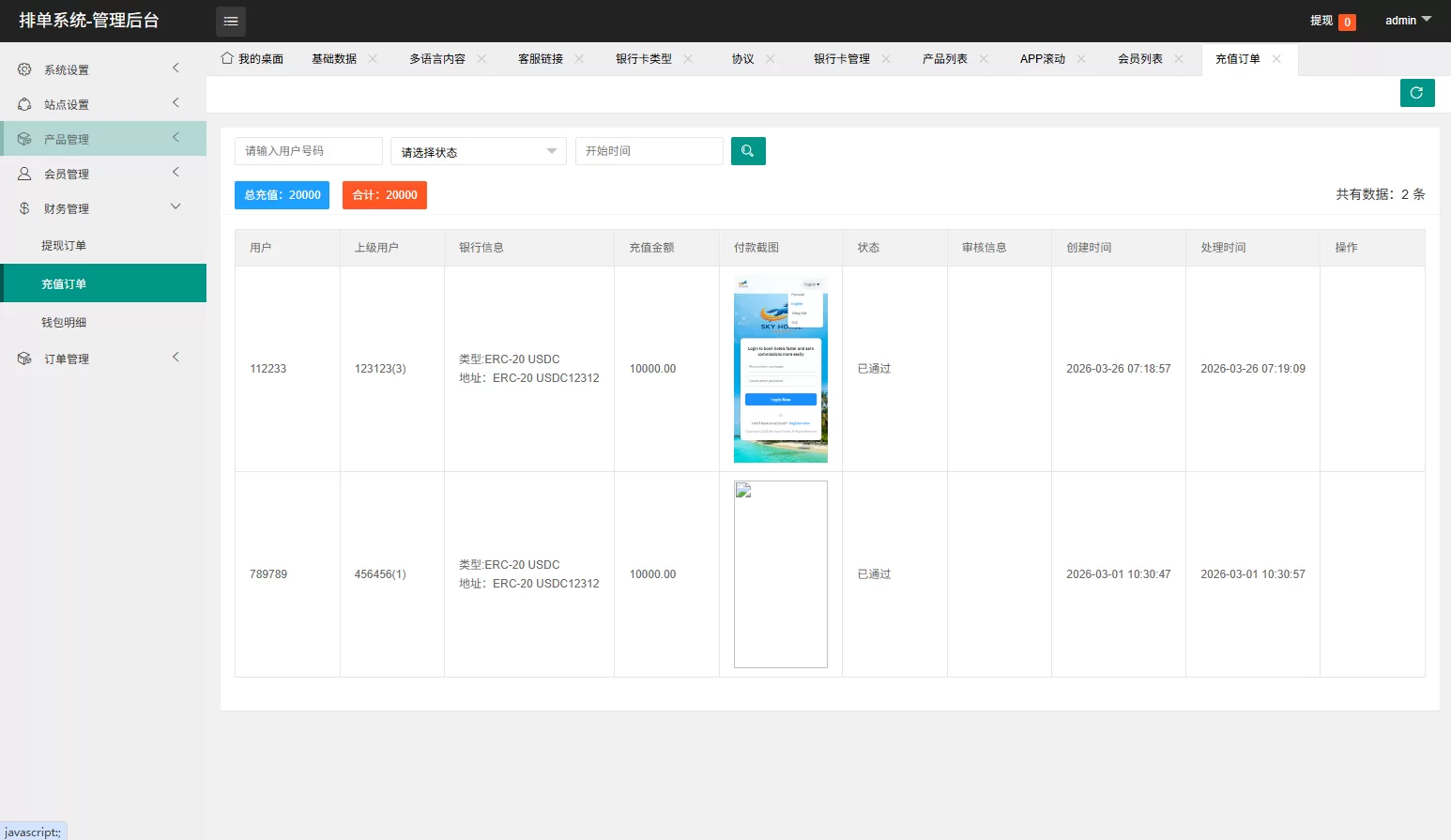
Task: Switch to the 会员列表 tab
Action: click(1139, 59)
